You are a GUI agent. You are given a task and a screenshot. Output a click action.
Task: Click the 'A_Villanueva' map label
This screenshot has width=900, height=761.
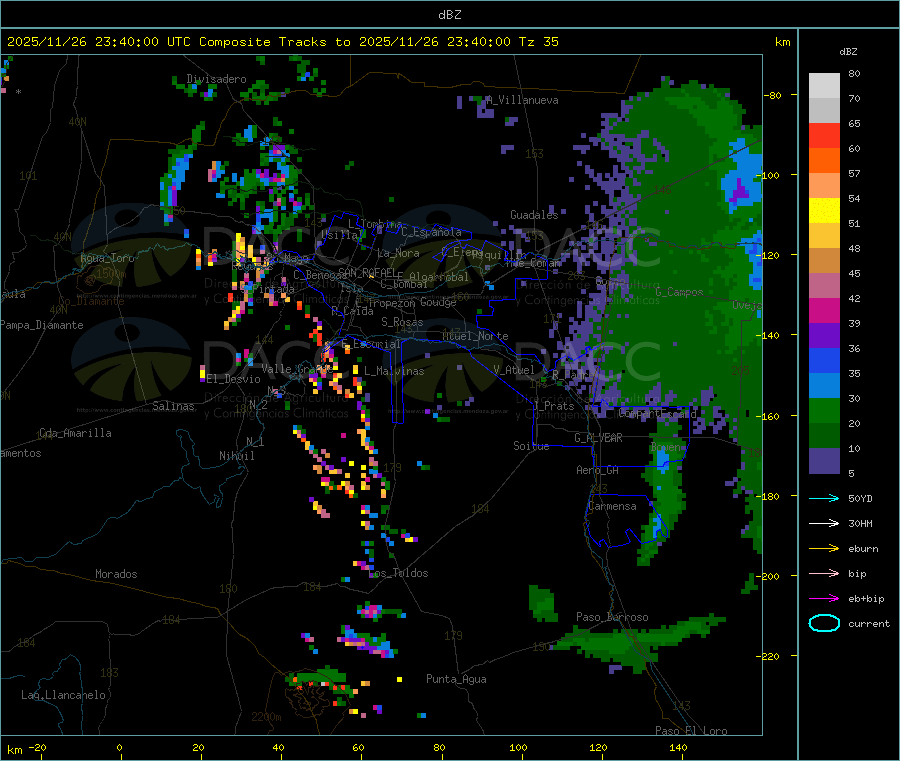pos(522,100)
